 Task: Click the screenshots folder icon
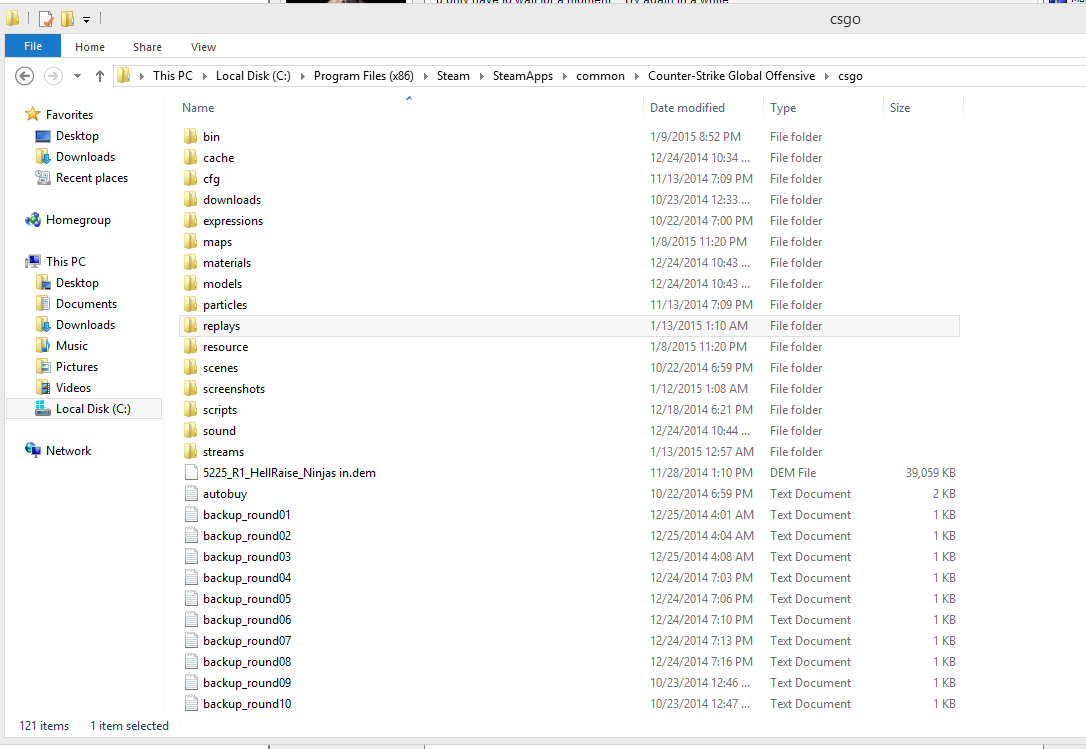(x=190, y=389)
